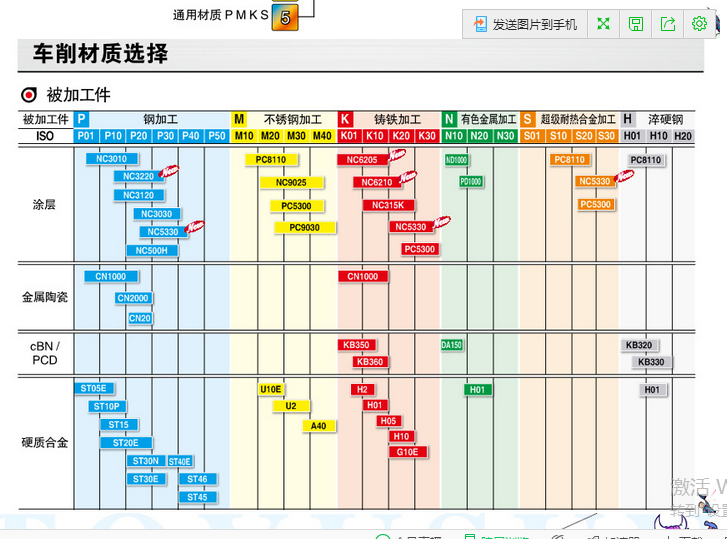Click the save floppy disk icon
The image size is (727, 539).
tap(635, 24)
